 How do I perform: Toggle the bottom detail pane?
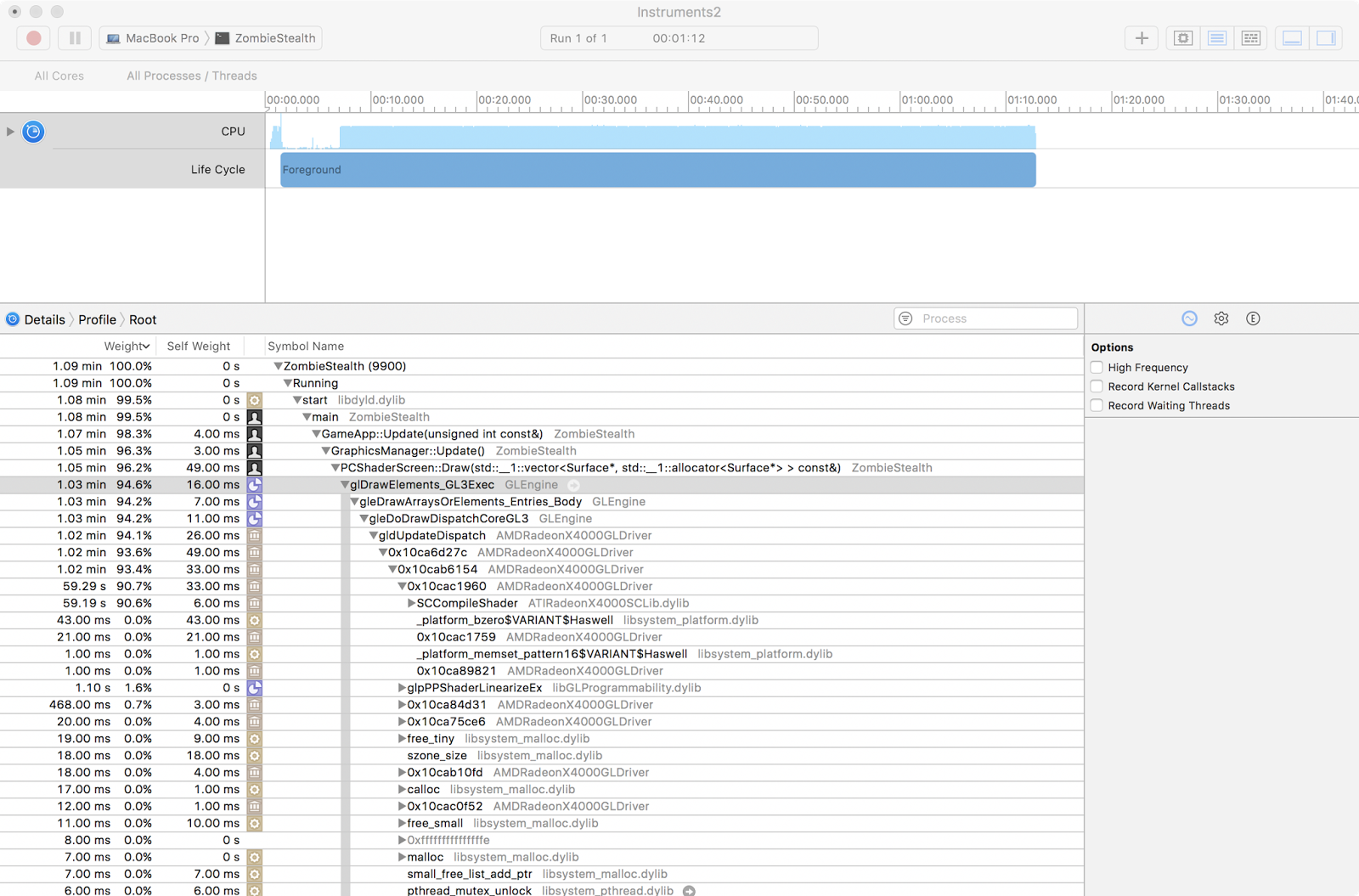1292,38
